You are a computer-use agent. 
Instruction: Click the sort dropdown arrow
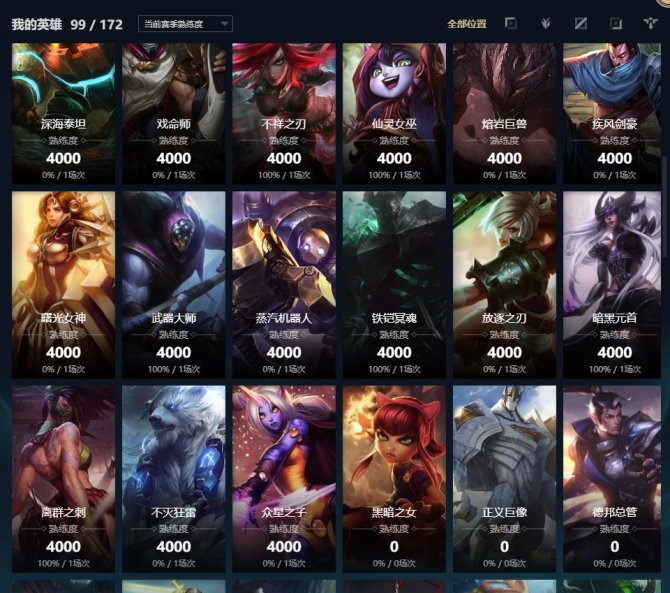click(225, 24)
